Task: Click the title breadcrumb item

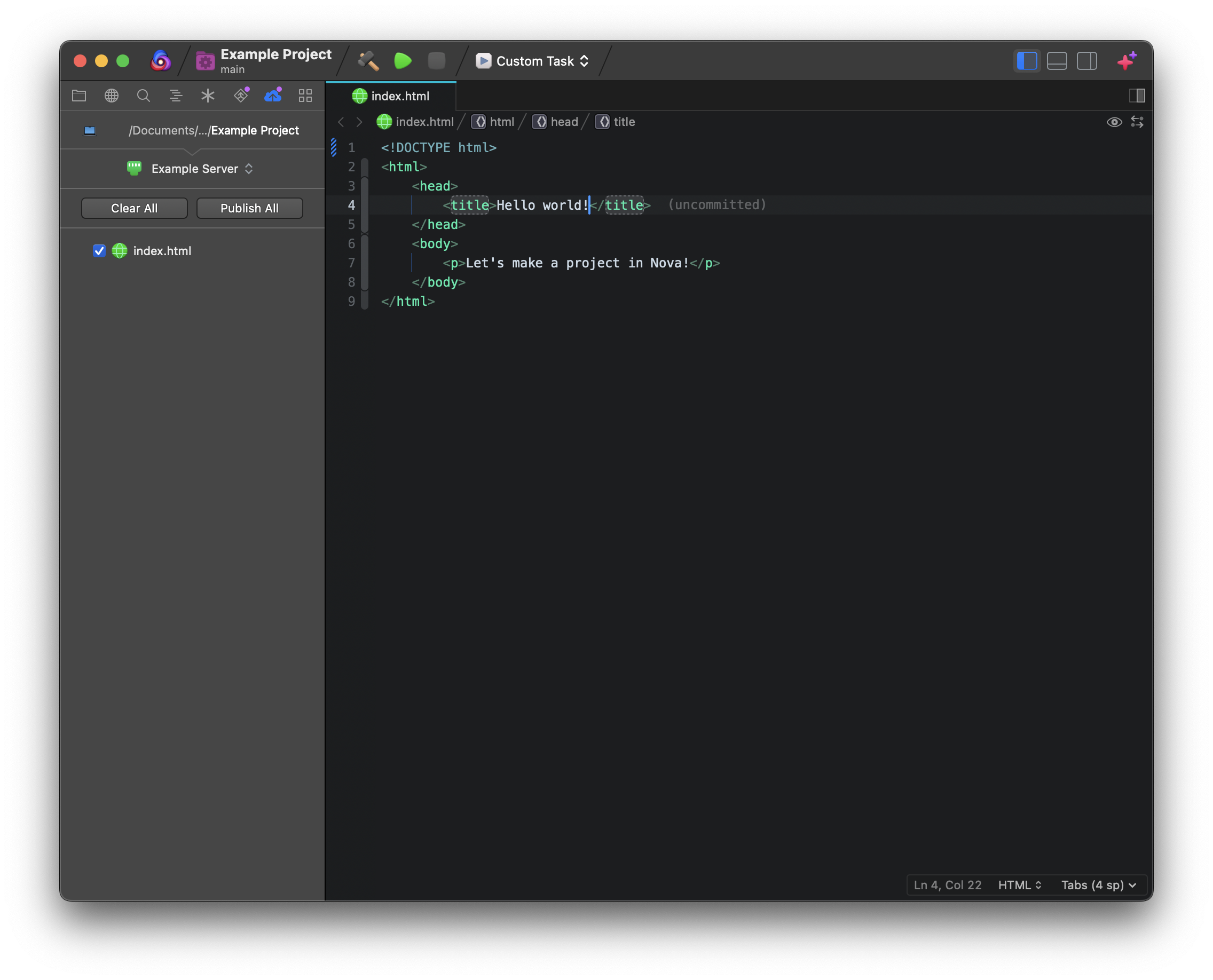Action: click(x=616, y=122)
